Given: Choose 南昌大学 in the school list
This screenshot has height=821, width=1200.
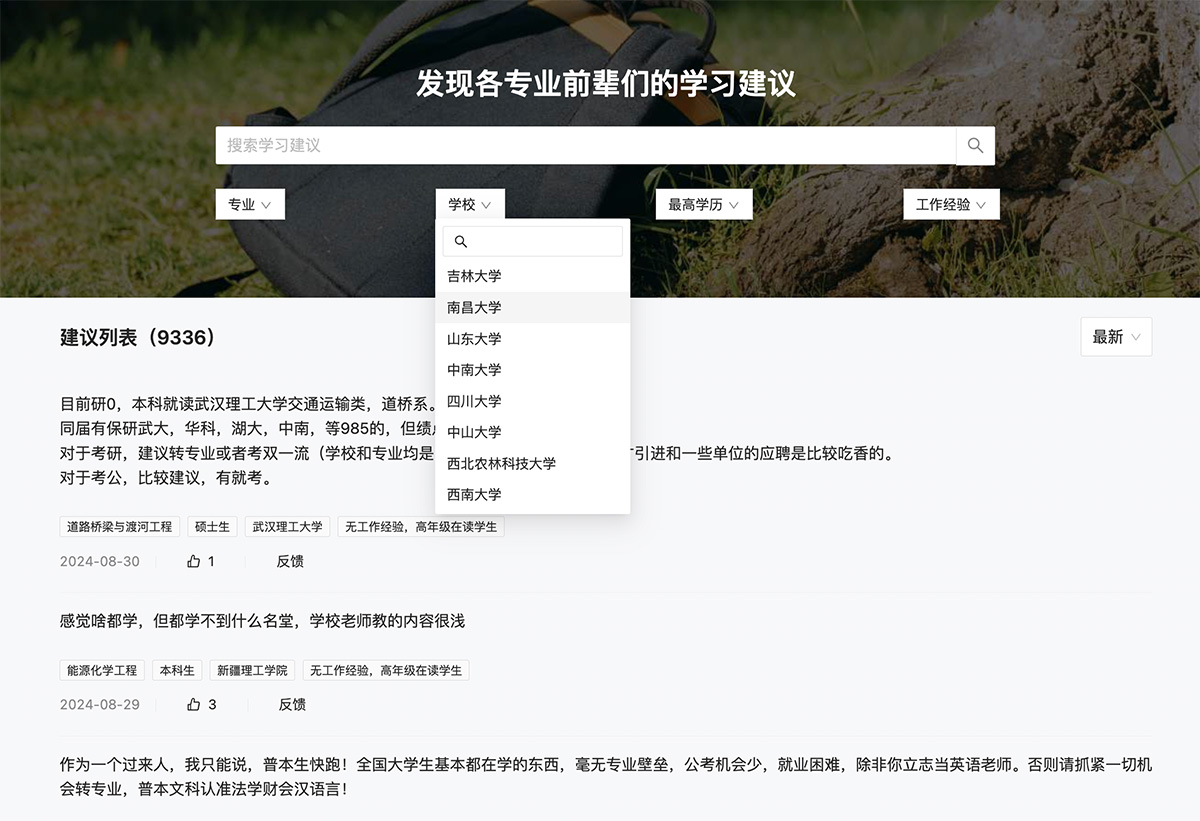Looking at the screenshot, I should coord(475,307).
